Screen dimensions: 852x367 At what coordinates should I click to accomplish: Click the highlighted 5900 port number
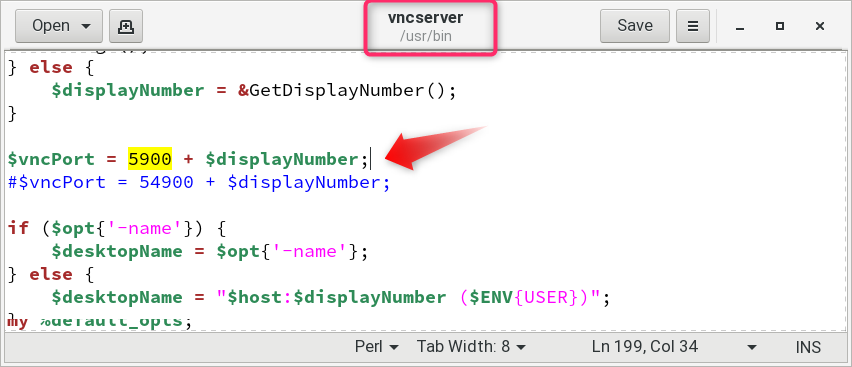150,159
